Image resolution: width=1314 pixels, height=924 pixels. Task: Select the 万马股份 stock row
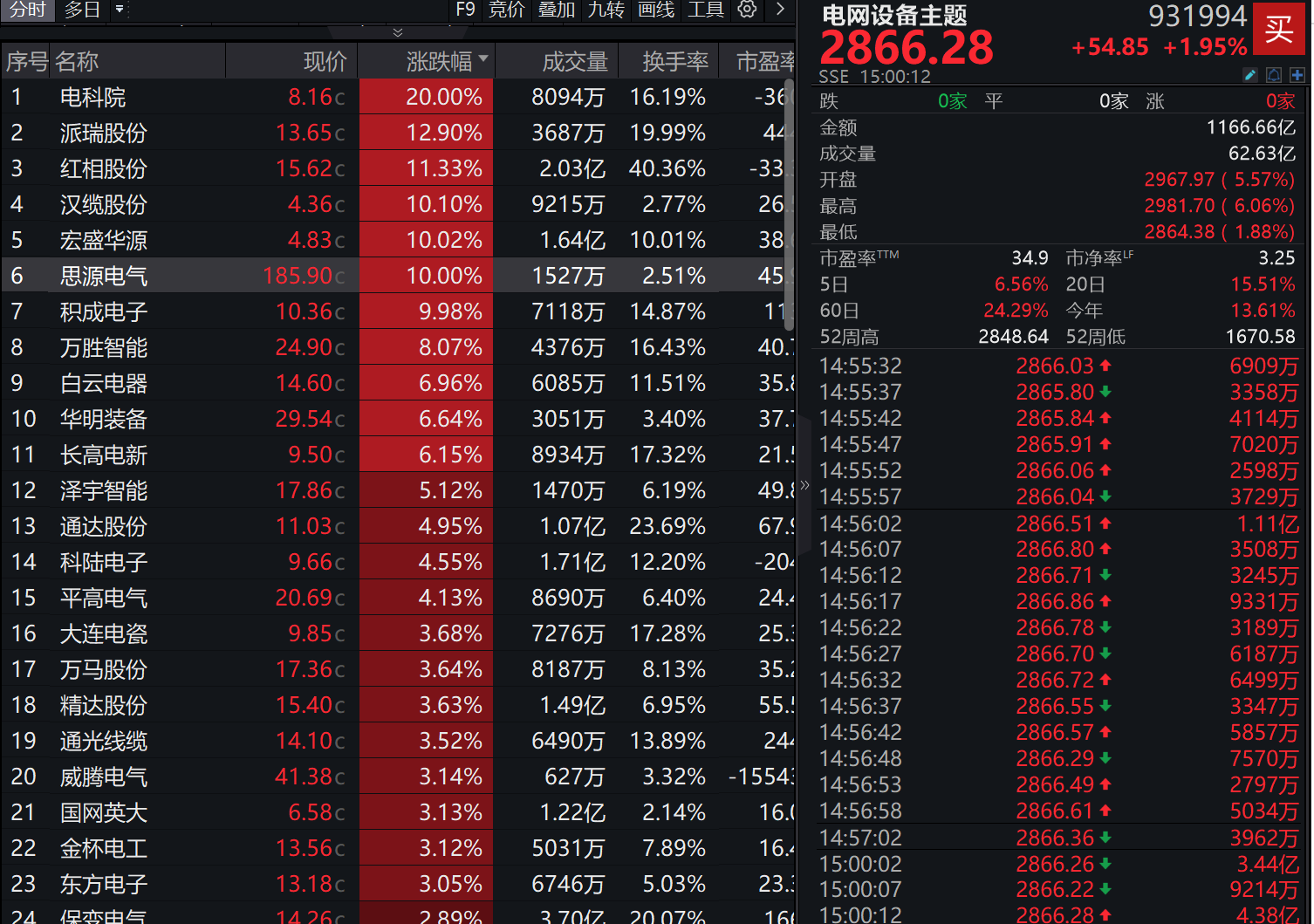coord(398,669)
